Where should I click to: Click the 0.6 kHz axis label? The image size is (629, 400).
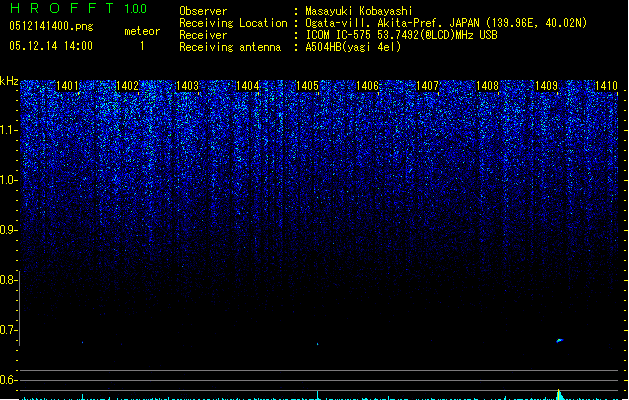[8, 380]
